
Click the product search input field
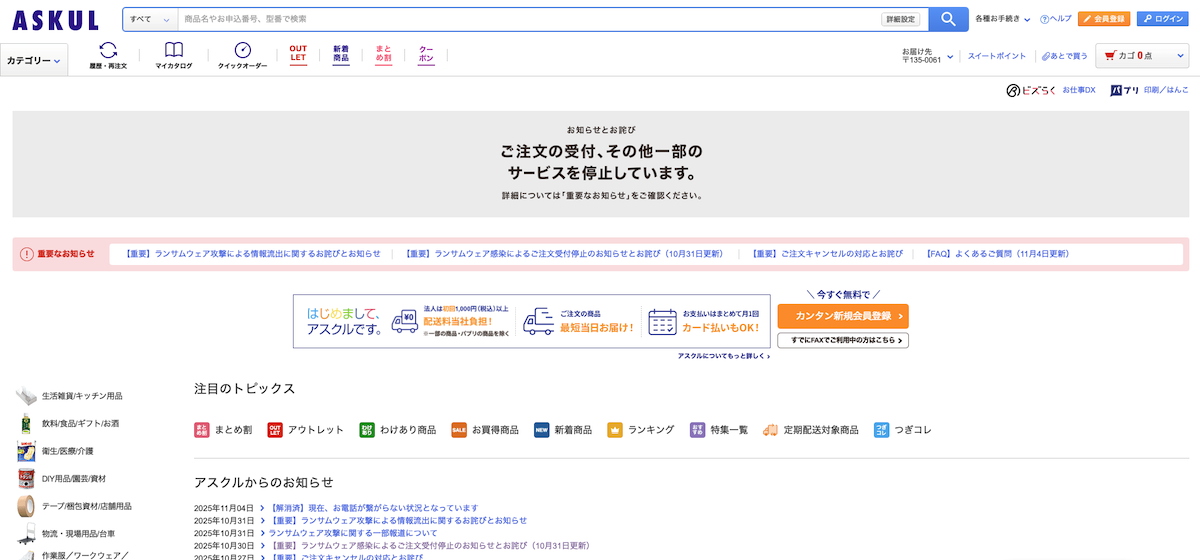coord(528,19)
